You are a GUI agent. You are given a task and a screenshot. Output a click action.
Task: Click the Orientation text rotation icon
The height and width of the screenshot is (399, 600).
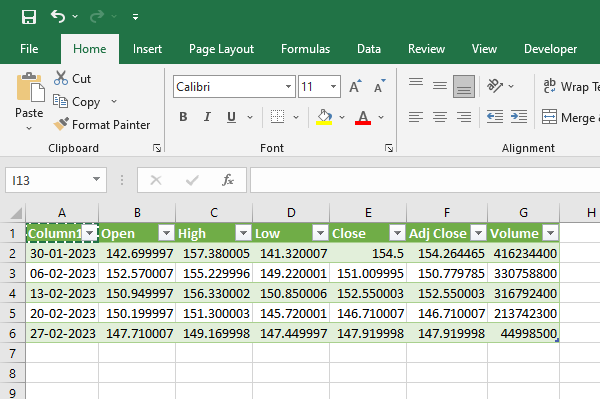(495, 86)
